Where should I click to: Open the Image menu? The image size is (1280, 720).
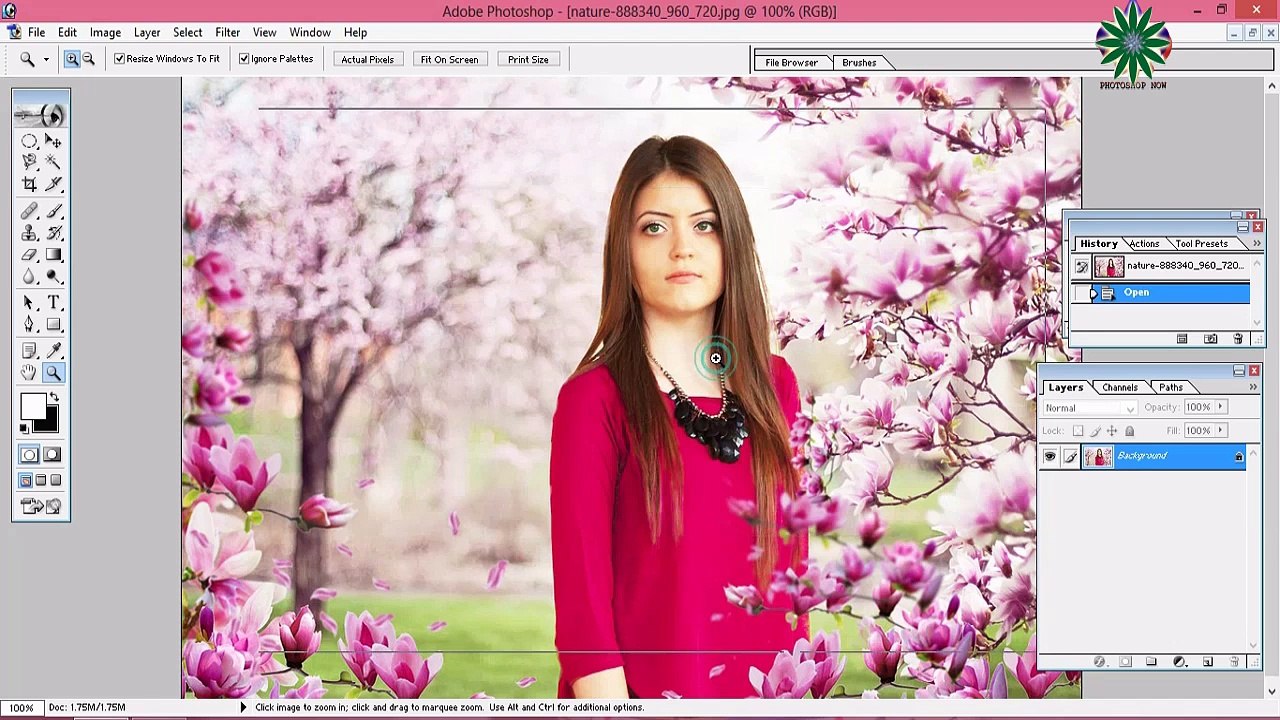coord(105,32)
